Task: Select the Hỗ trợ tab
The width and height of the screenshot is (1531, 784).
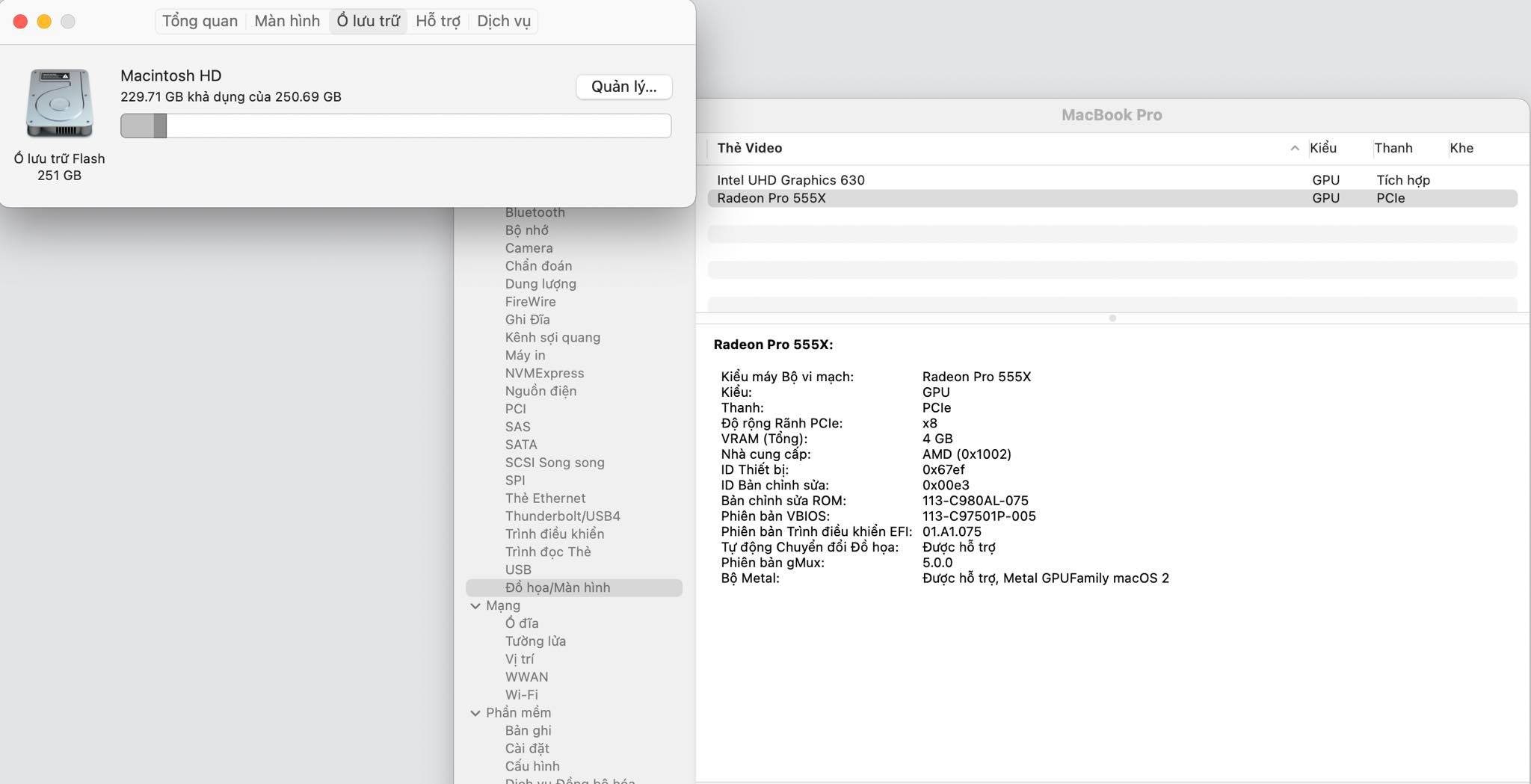Action: 438,21
